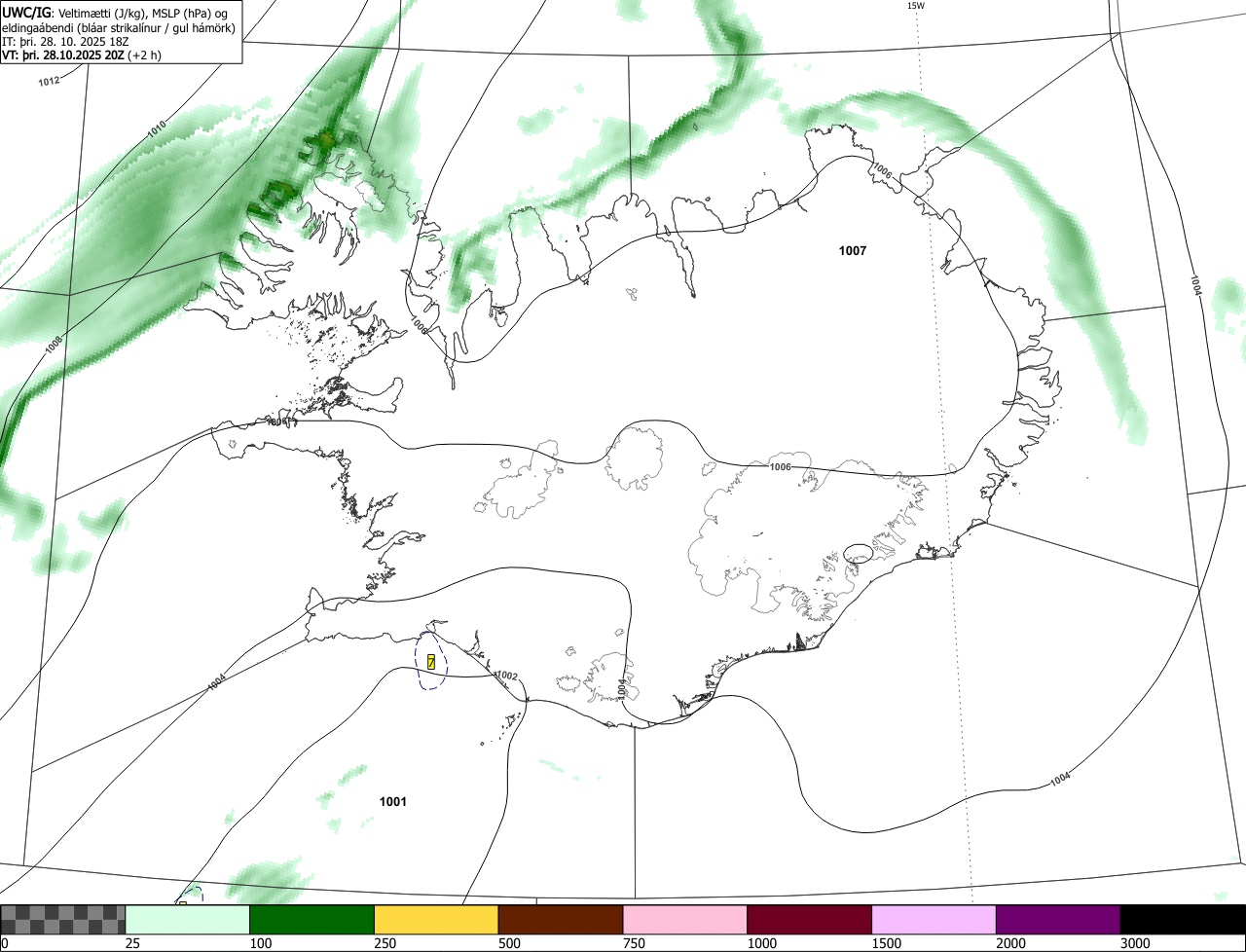Click the black legend swatch above 3000
Image resolution: width=1246 pixels, height=952 pixels.
[1183, 919]
